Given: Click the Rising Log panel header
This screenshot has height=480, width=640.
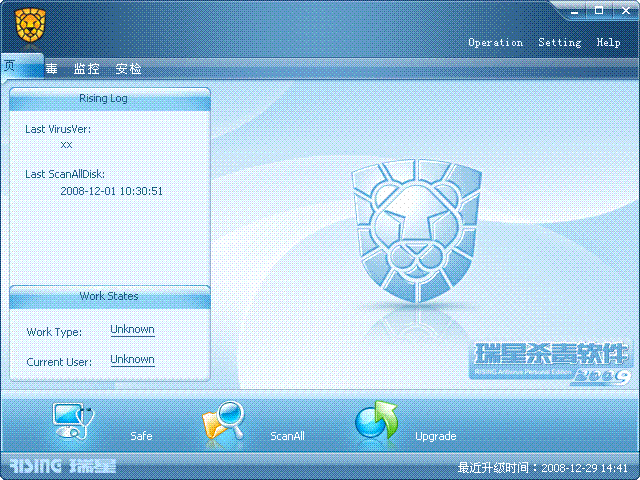Looking at the screenshot, I should pos(110,99).
